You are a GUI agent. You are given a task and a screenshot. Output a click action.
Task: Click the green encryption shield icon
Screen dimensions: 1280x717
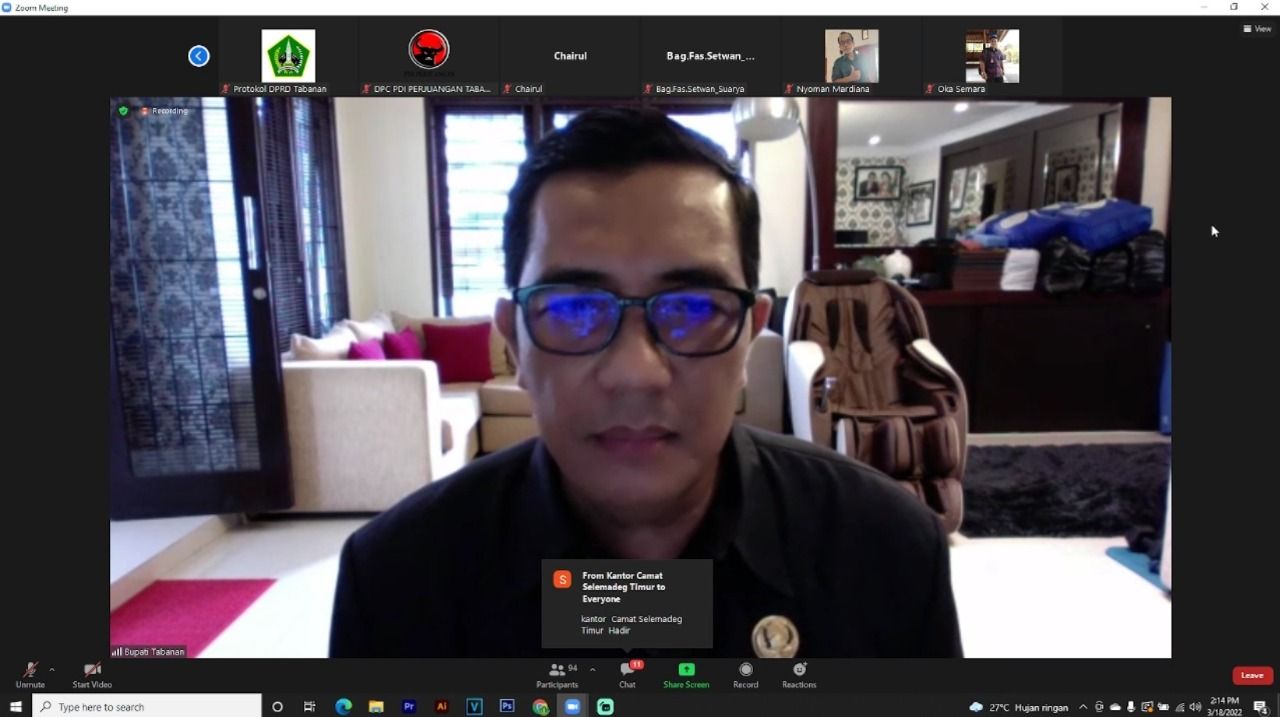click(124, 111)
